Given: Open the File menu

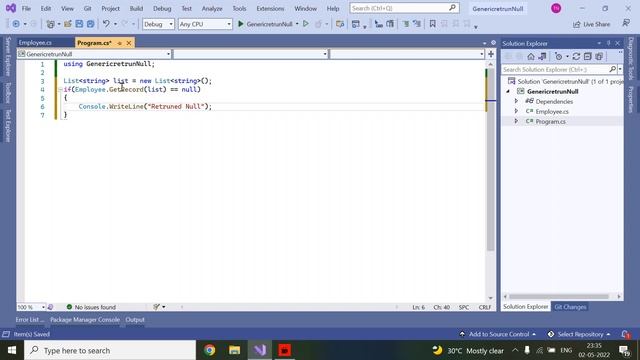Looking at the screenshot, I should [26, 9].
